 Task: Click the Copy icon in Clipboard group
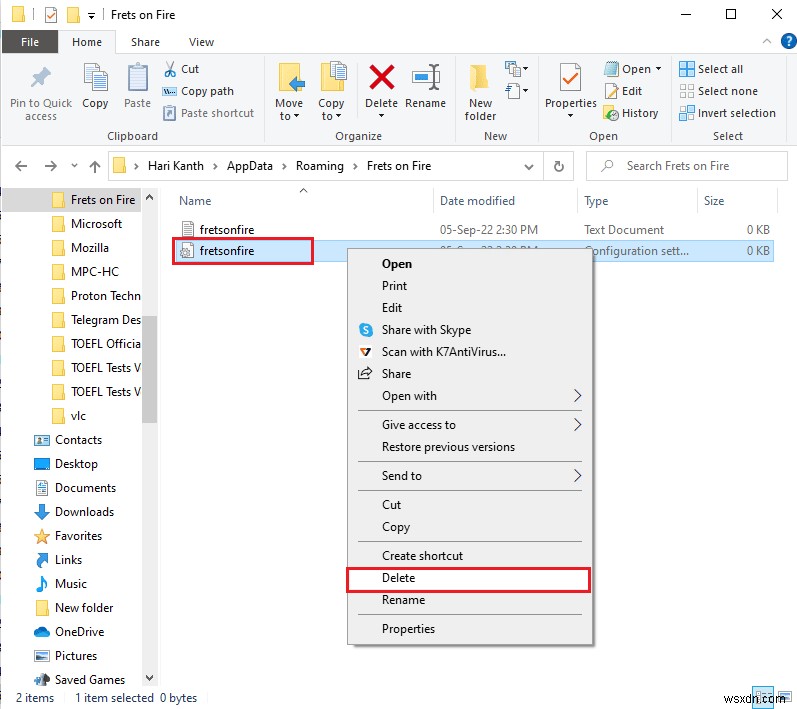[x=95, y=78]
